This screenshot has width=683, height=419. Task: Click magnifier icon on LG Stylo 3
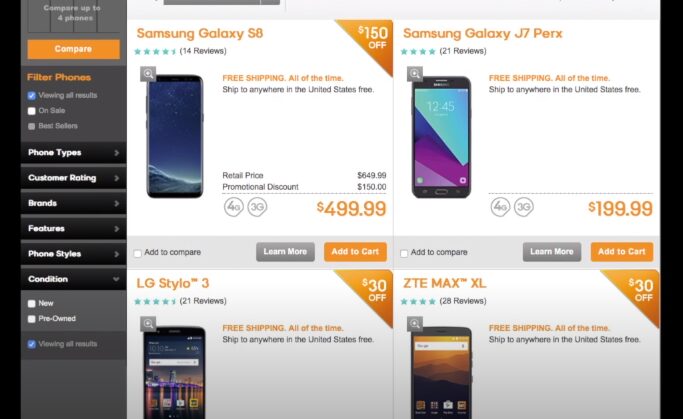pos(148,324)
